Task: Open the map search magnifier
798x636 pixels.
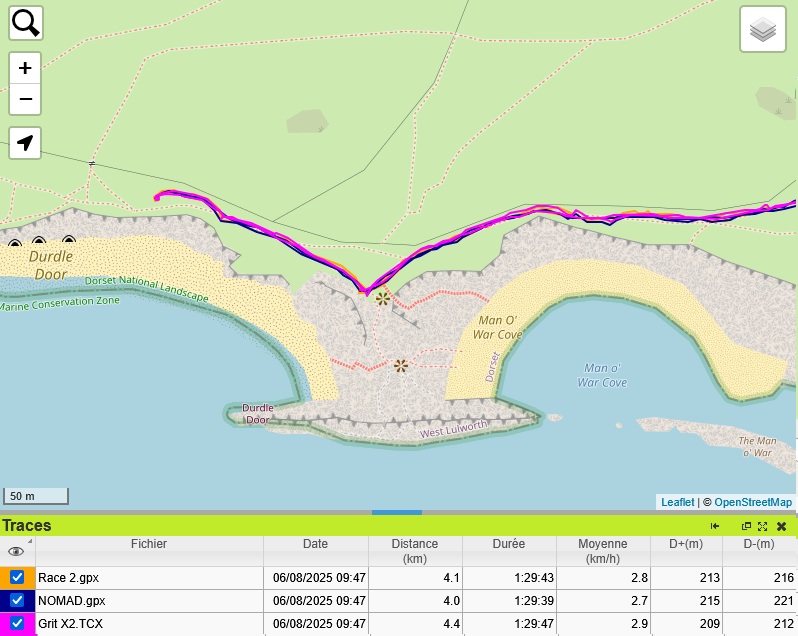Action: click(x=25, y=23)
